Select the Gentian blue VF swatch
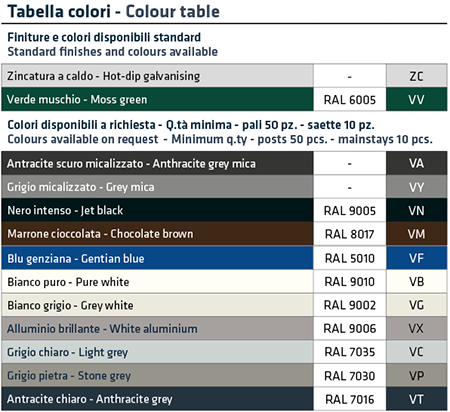This screenshot has height=412, width=450. click(x=416, y=258)
